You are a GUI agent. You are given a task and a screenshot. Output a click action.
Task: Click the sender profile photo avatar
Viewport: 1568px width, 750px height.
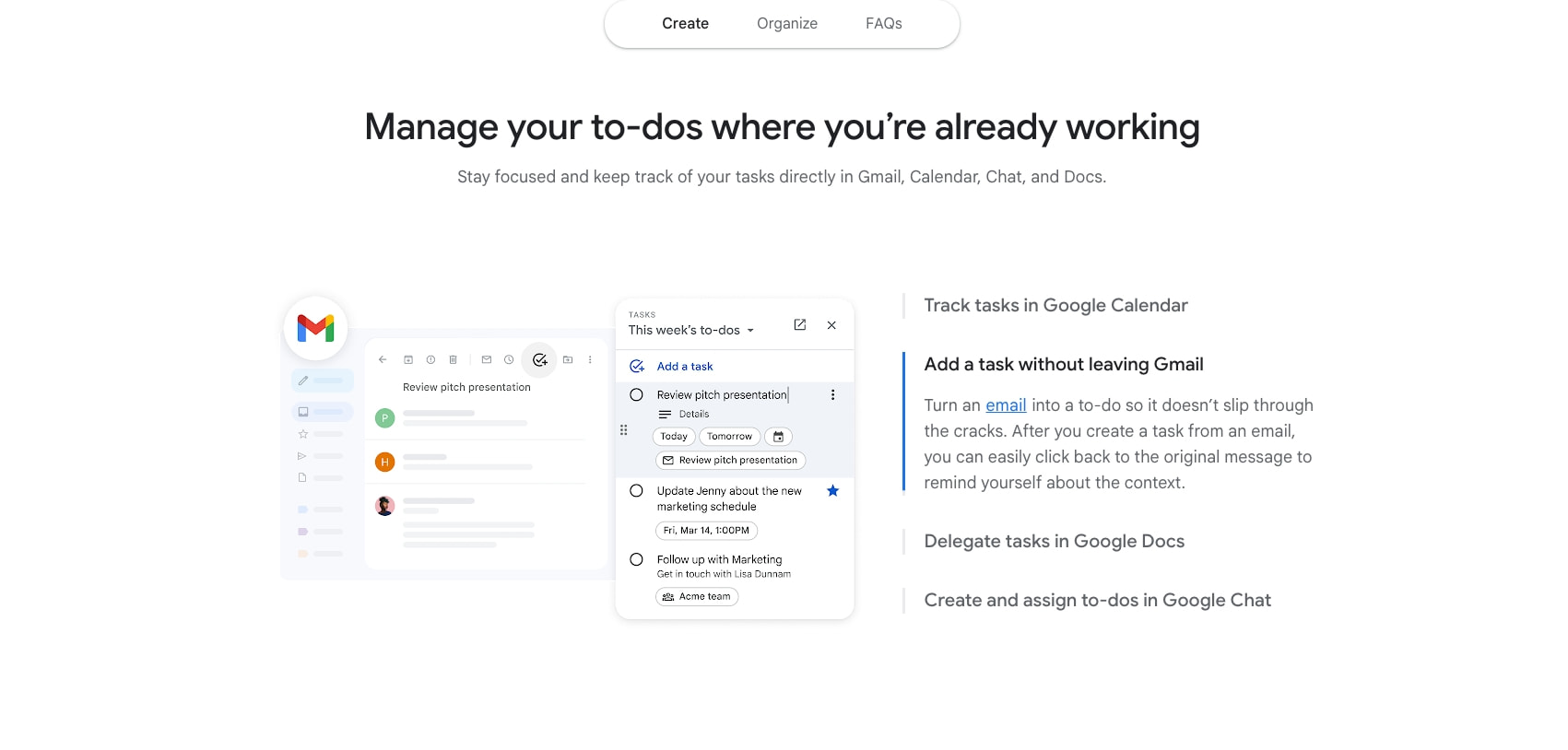(385, 506)
